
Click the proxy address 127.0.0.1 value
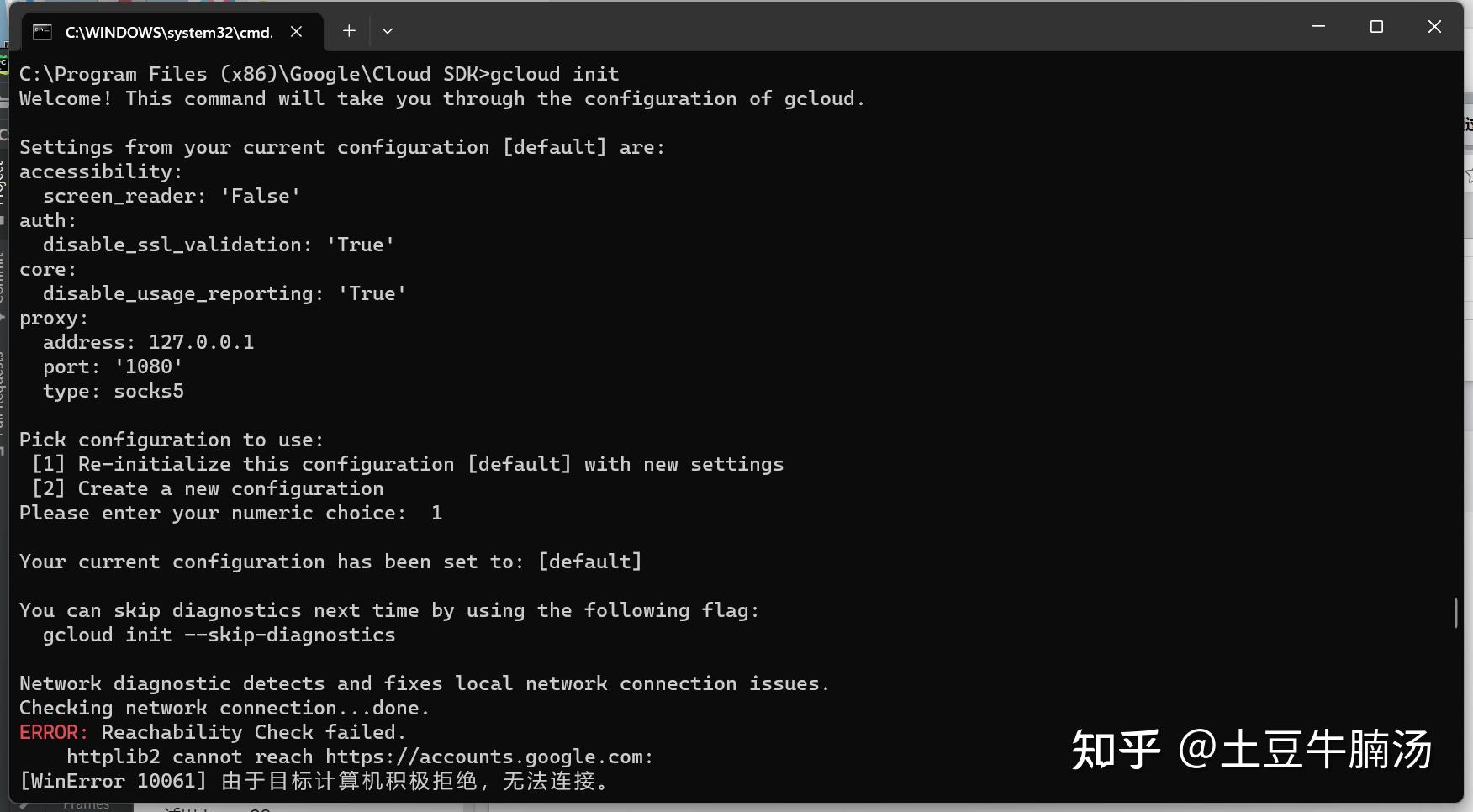[201, 342]
